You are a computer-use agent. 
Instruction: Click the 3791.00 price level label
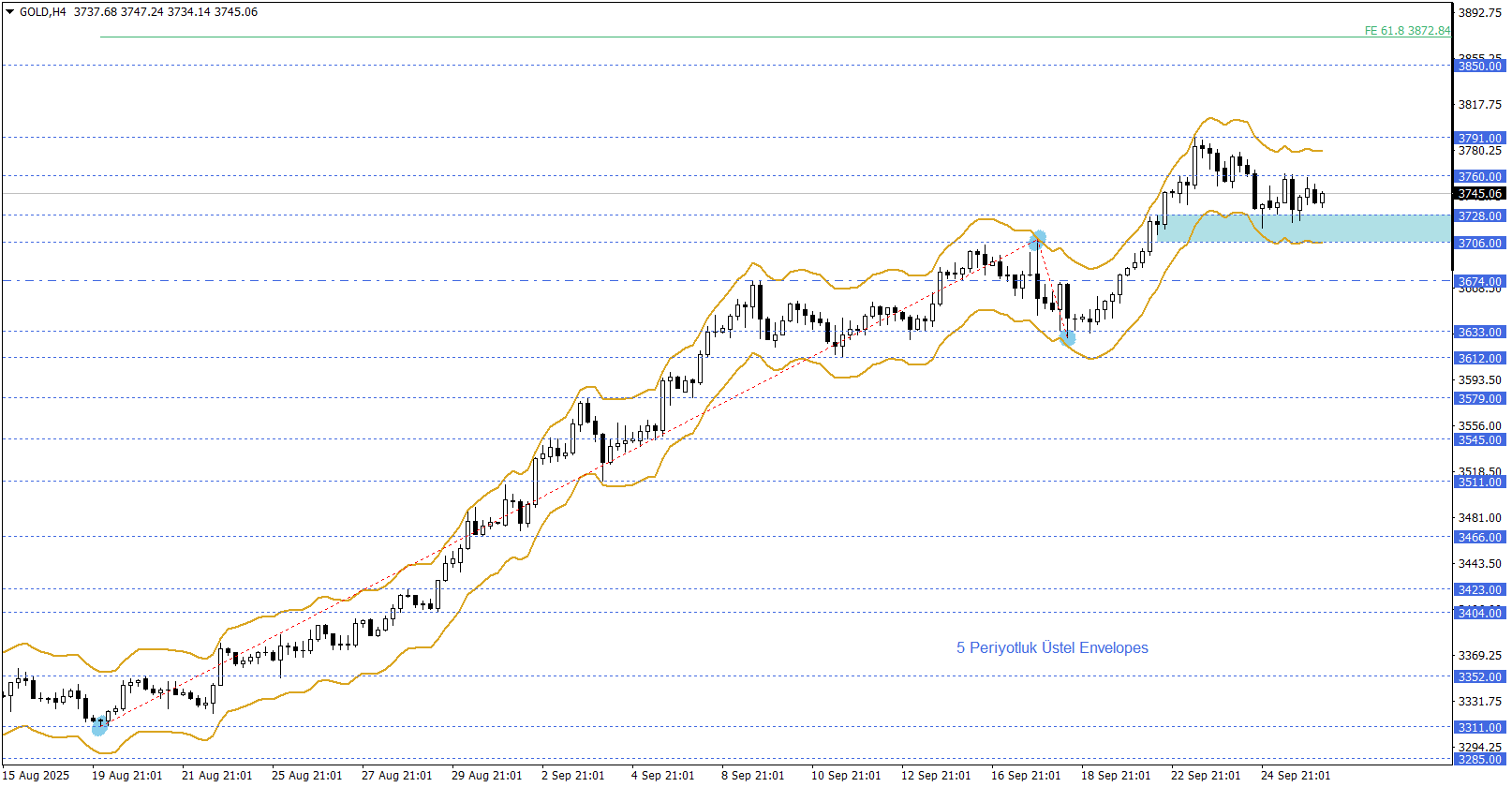(x=1480, y=138)
